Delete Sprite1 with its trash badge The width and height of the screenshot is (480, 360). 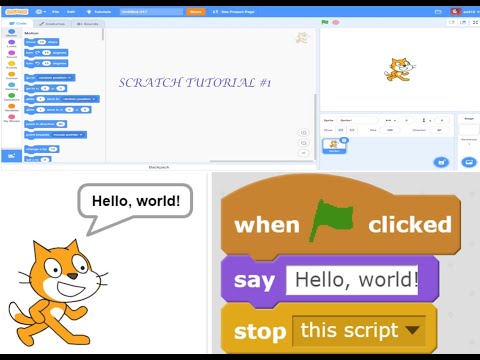click(344, 140)
